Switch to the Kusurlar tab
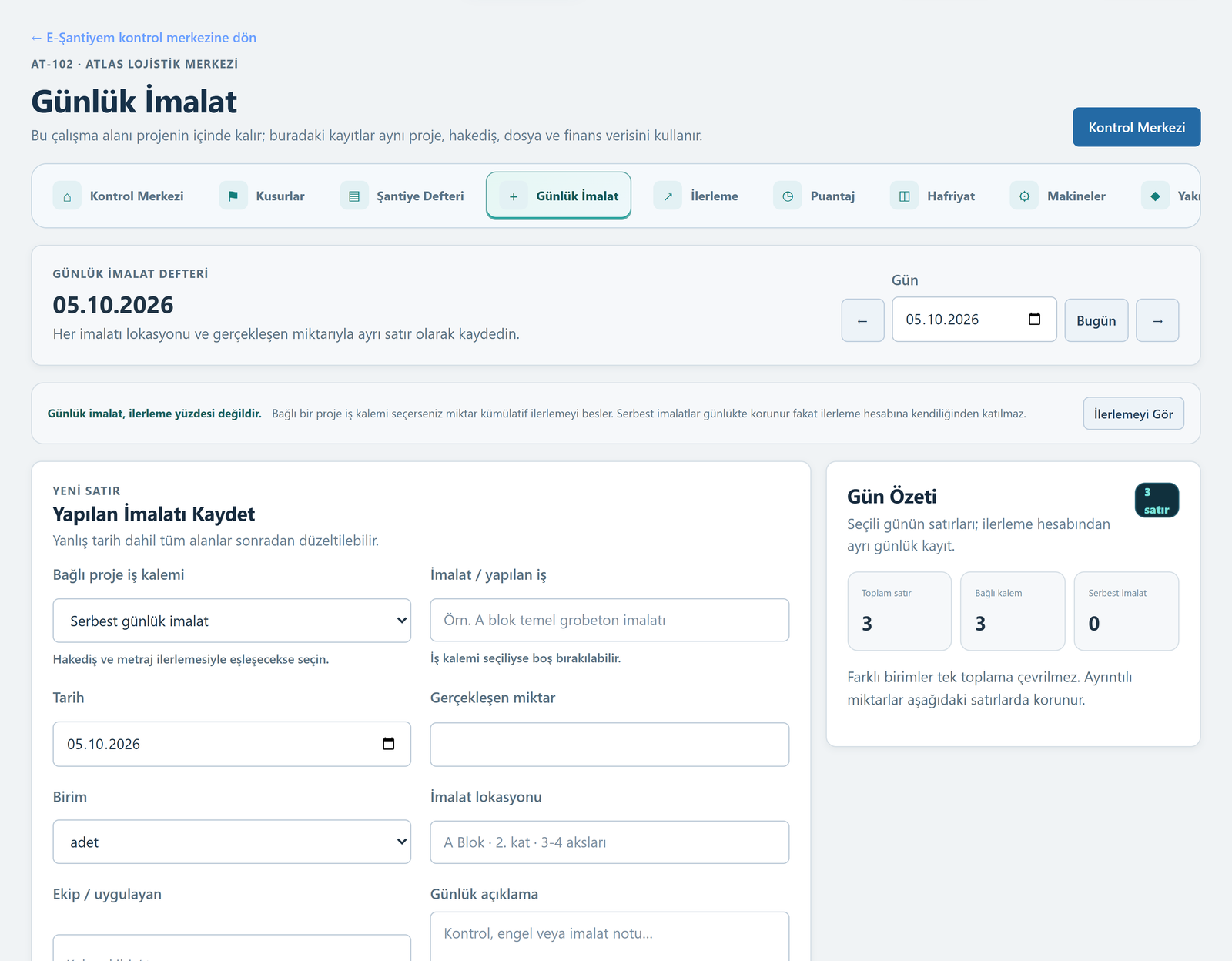This screenshot has height=961, width=1232. [x=263, y=196]
